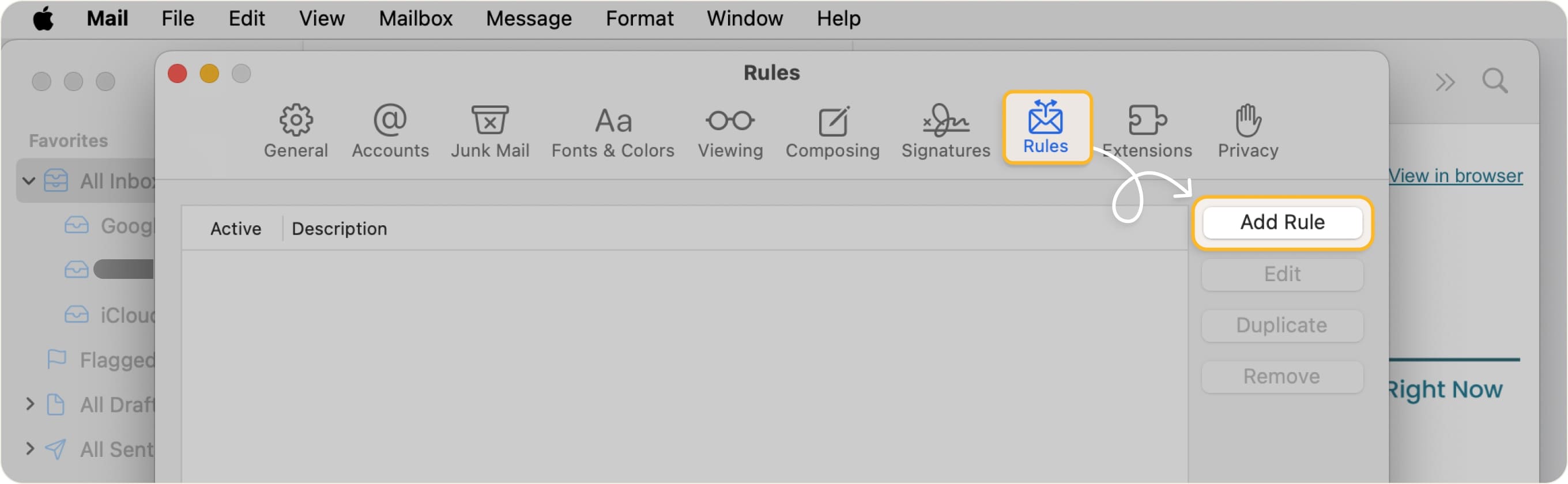The width and height of the screenshot is (1568, 484).
Task: Open Composing preferences
Action: (832, 129)
